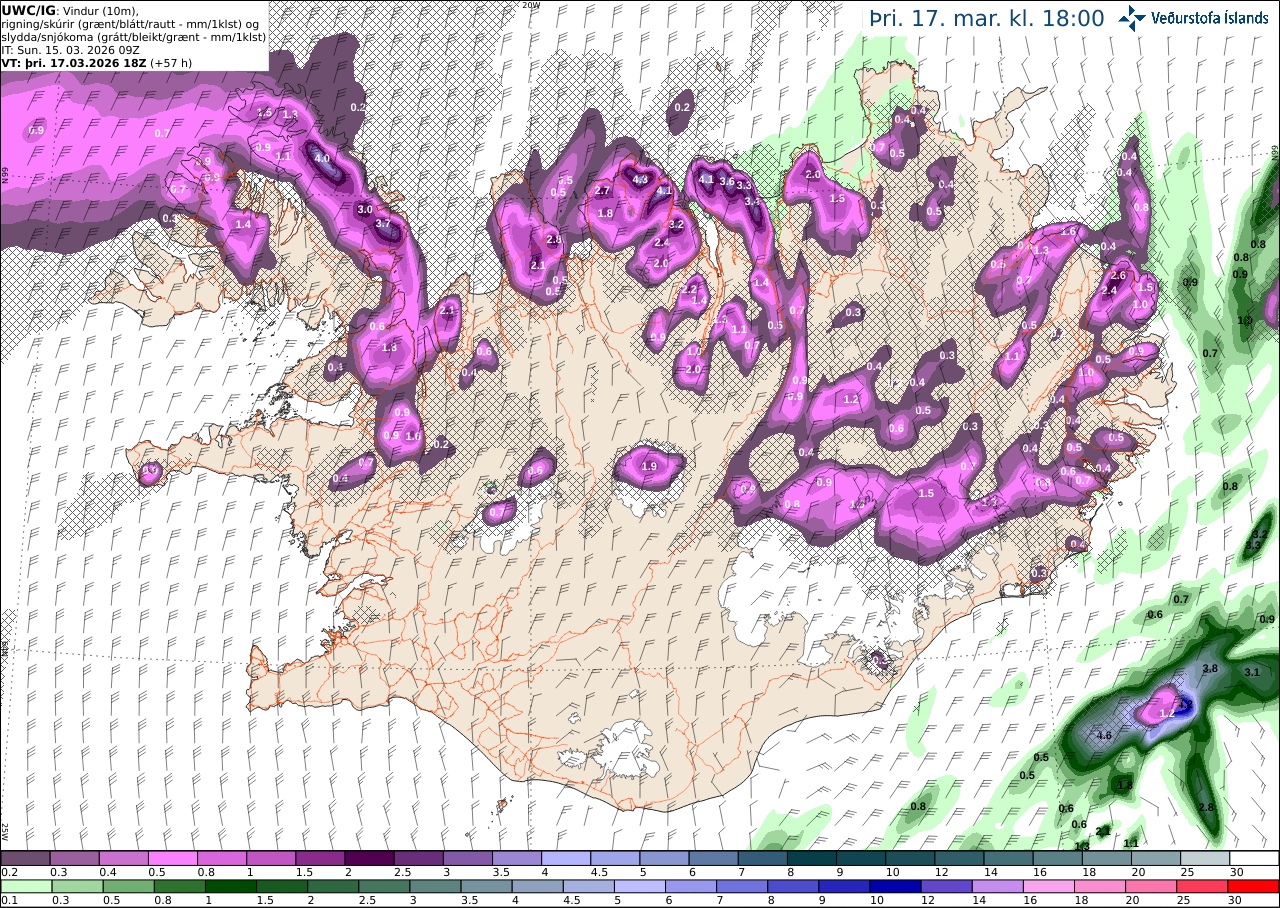Click the '2.7' snowfall value in the north
Screen dimensions: 1280x908
pyautogui.click(x=603, y=190)
